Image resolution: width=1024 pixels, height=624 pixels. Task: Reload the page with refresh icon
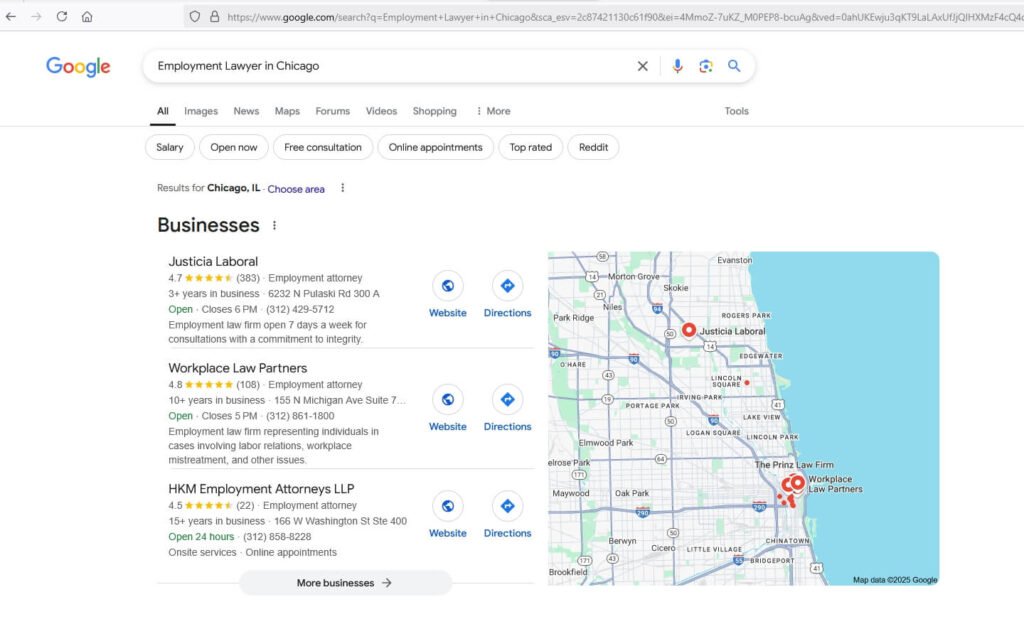(x=61, y=16)
